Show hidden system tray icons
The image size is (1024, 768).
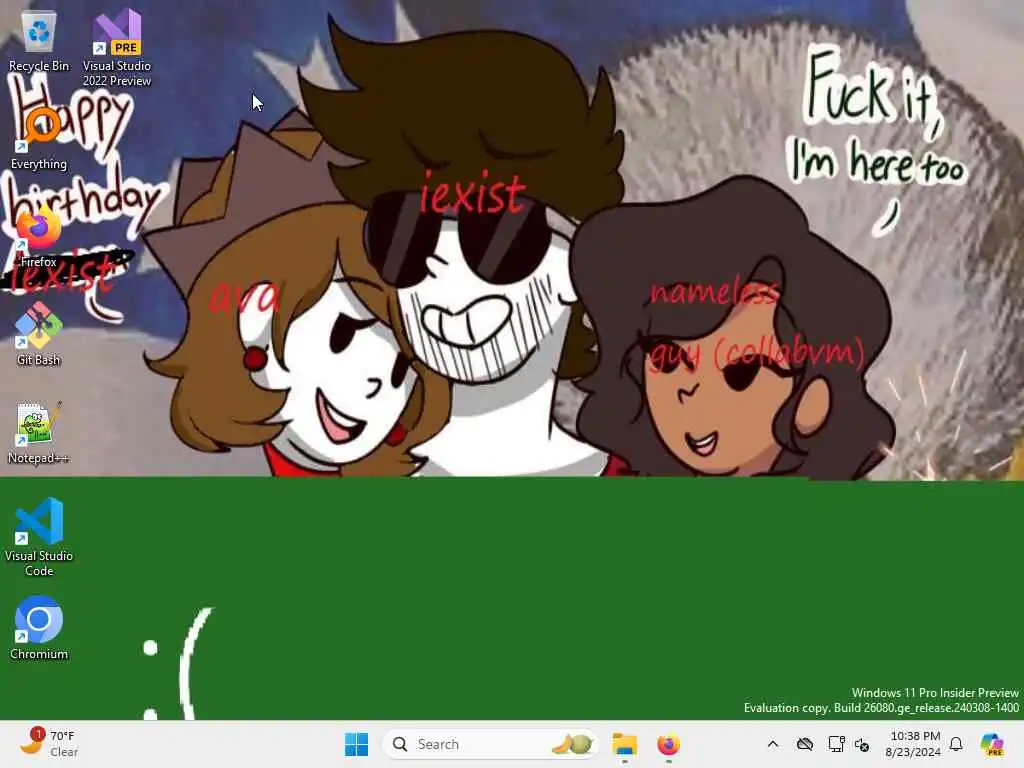[773, 744]
